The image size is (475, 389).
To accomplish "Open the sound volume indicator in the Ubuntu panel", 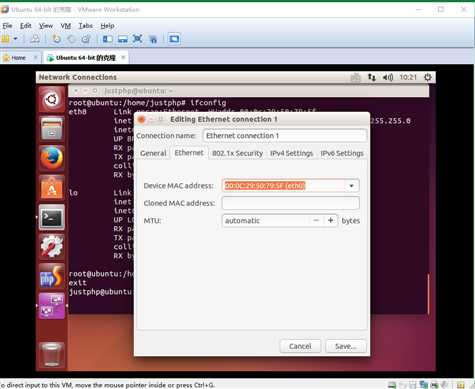I will point(388,77).
